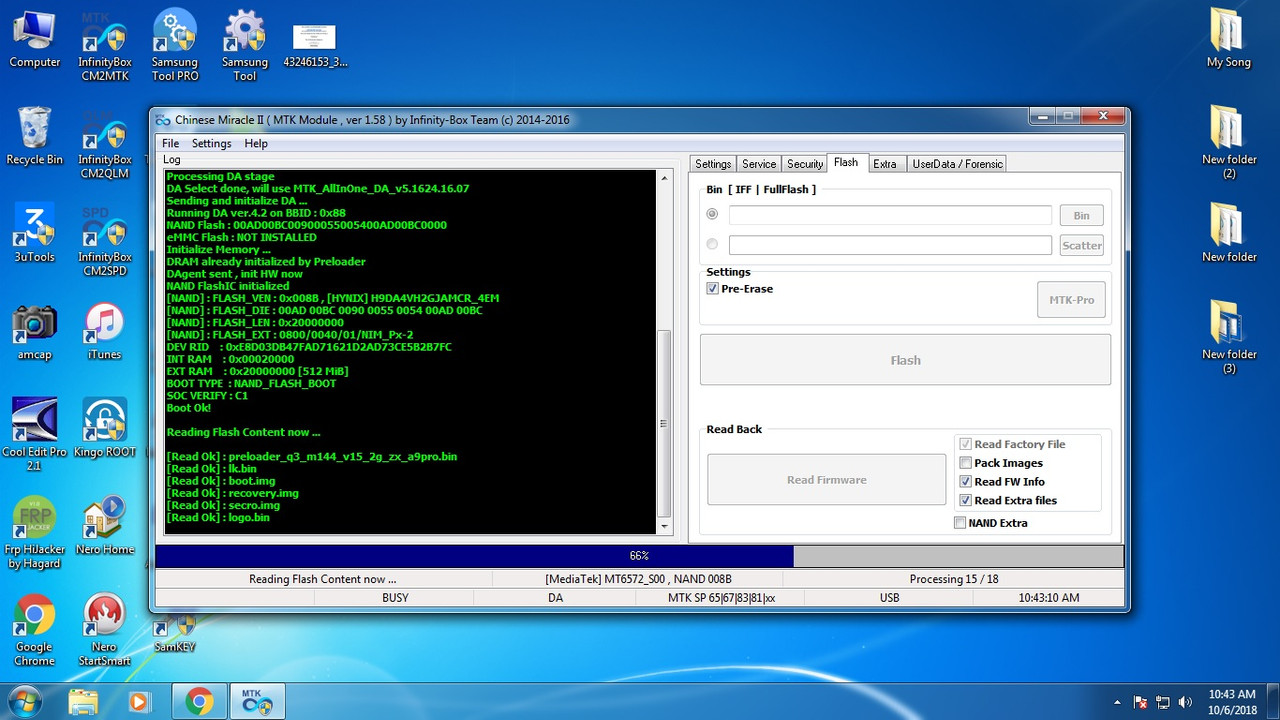This screenshot has height=720, width=1280.
Task: Open InfinityBox CM2MTK desktop shortcut
Action: pyautogui.click(x=105, y=47)
